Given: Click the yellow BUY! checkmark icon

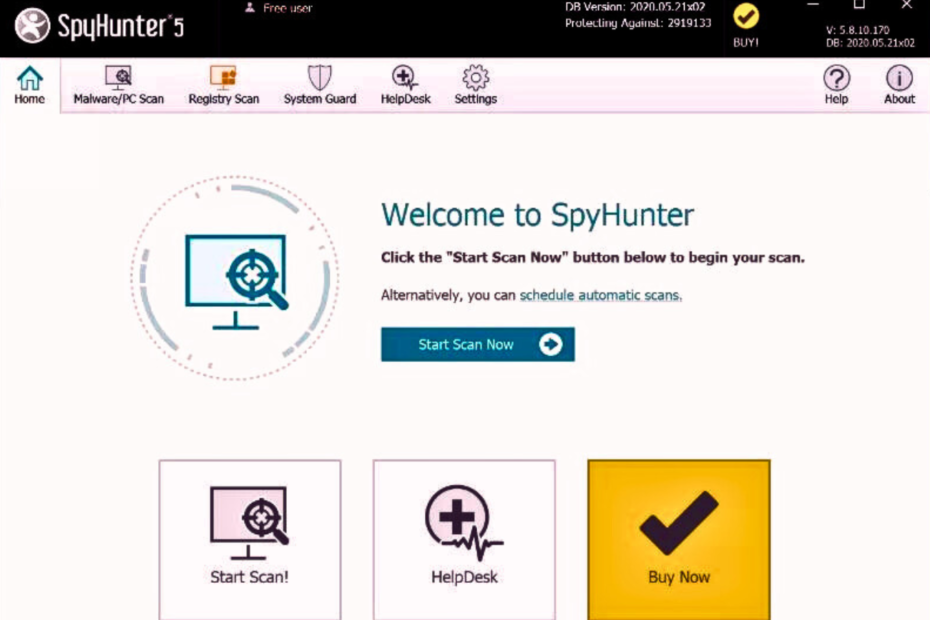Looking at the screenshot, I should [x=745, y=16].
